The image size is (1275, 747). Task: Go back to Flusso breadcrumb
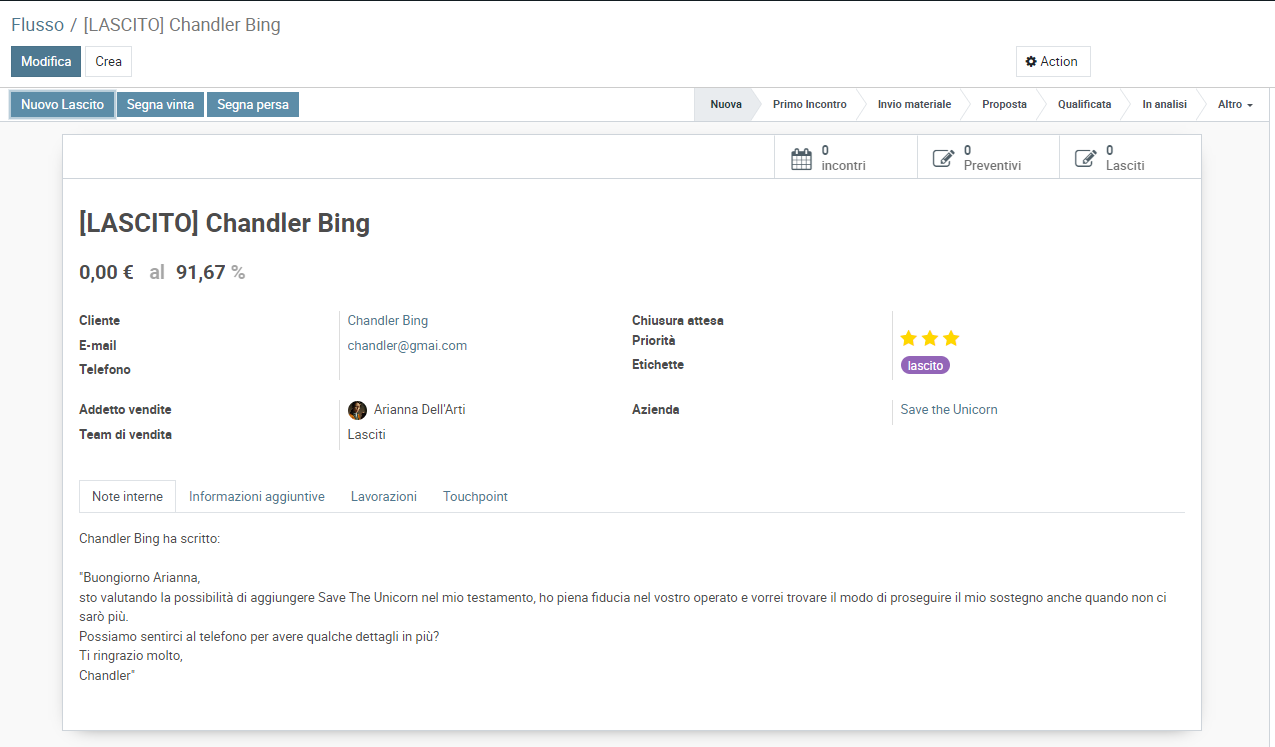pyautogui.click(x=37, y=25)
